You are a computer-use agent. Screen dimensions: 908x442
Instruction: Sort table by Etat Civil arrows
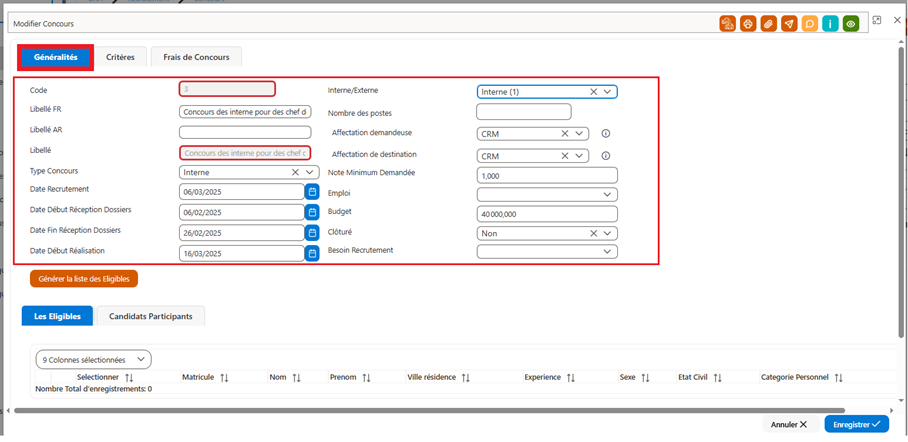pyautogui.click(x=717, y=378)
